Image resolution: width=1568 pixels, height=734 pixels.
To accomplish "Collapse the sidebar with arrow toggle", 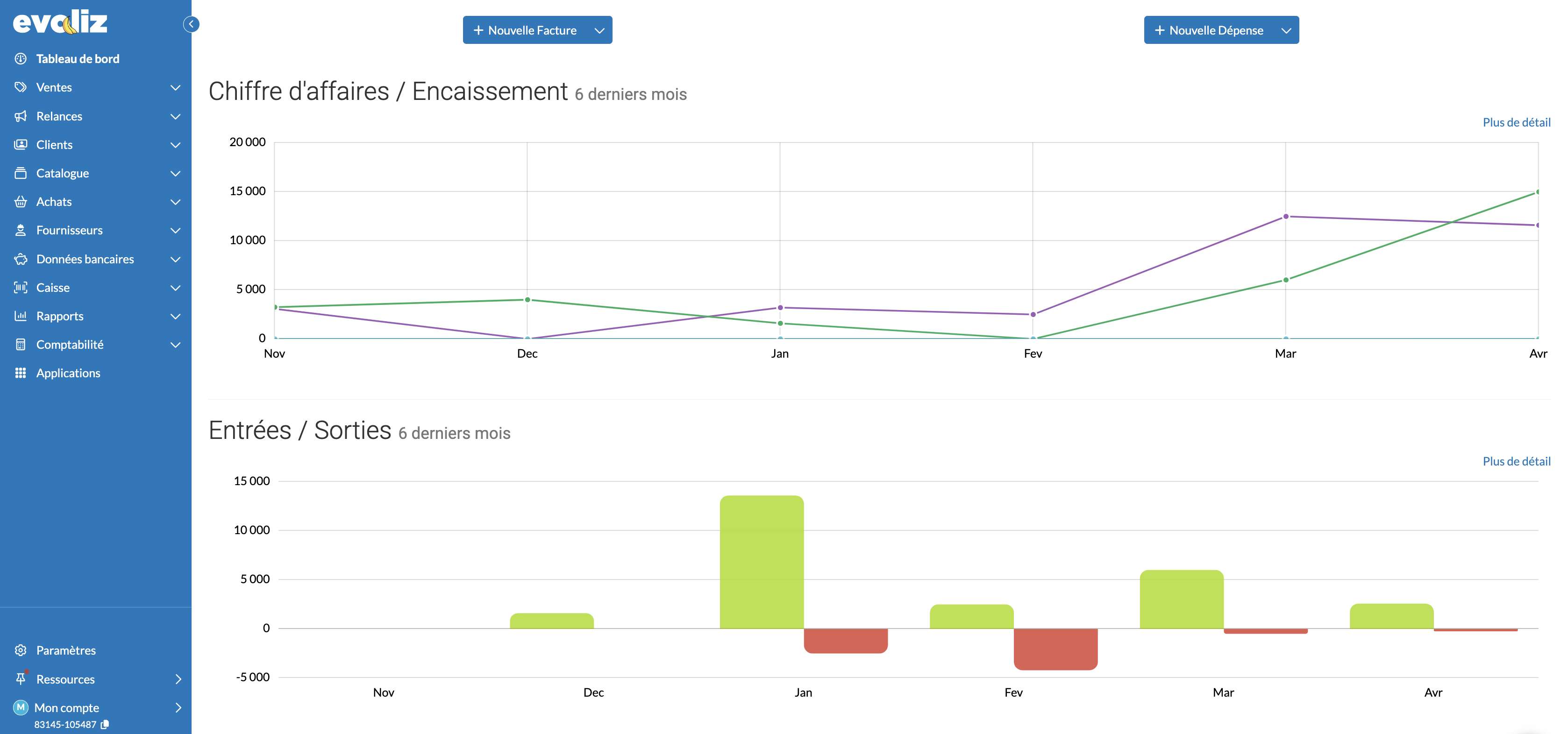I will pos(191,24).
